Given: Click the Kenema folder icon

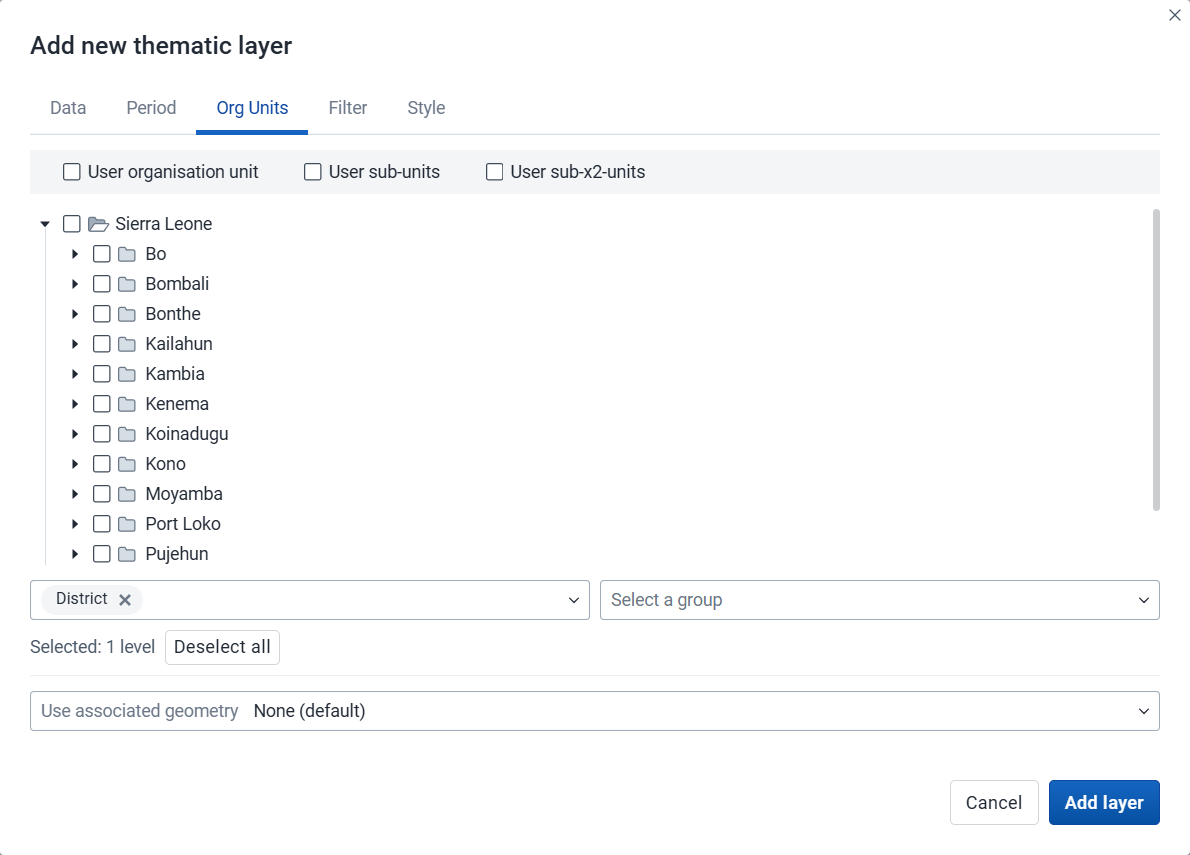Looking at the screenshot, I should 127,404.
